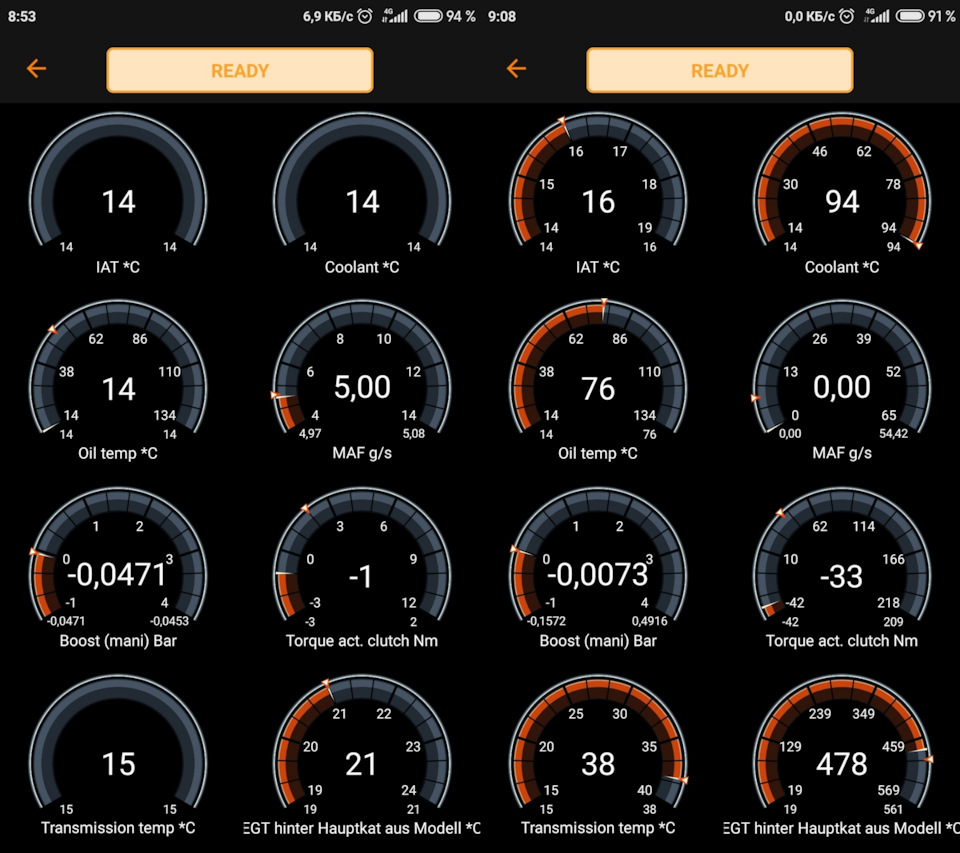Tap the max value 5,08 under MAF gauge

[x=414, y=434]
